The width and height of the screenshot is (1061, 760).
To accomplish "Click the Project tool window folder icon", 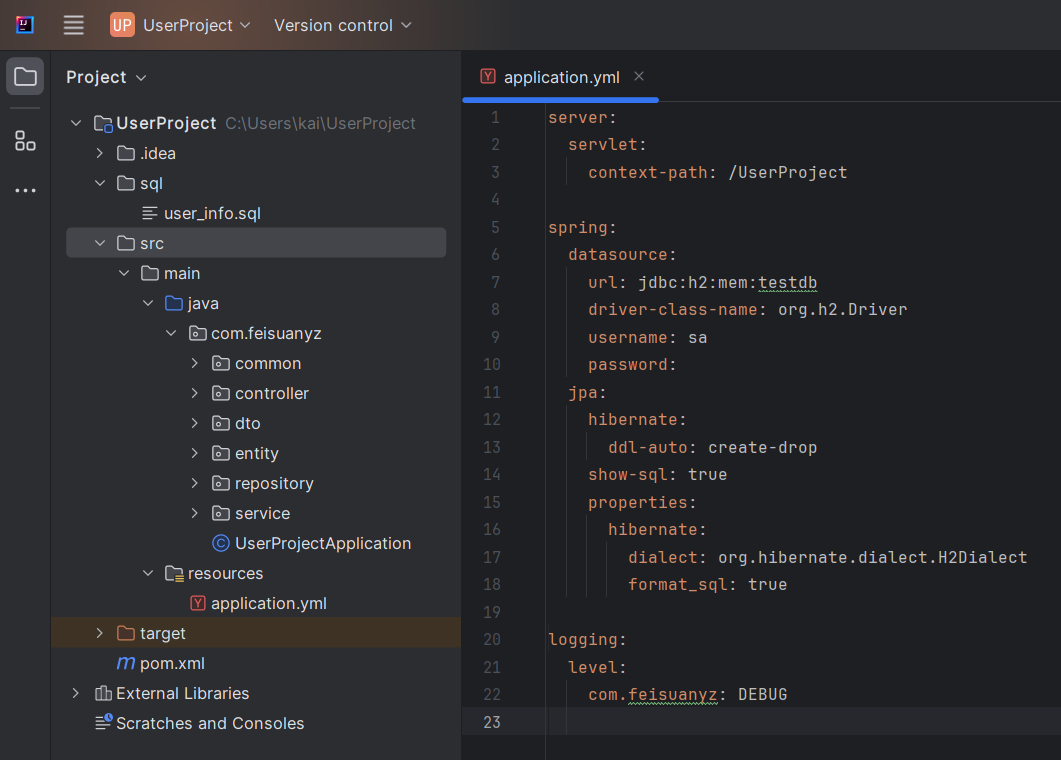I will pyautogui.click(x=25, y=77).
